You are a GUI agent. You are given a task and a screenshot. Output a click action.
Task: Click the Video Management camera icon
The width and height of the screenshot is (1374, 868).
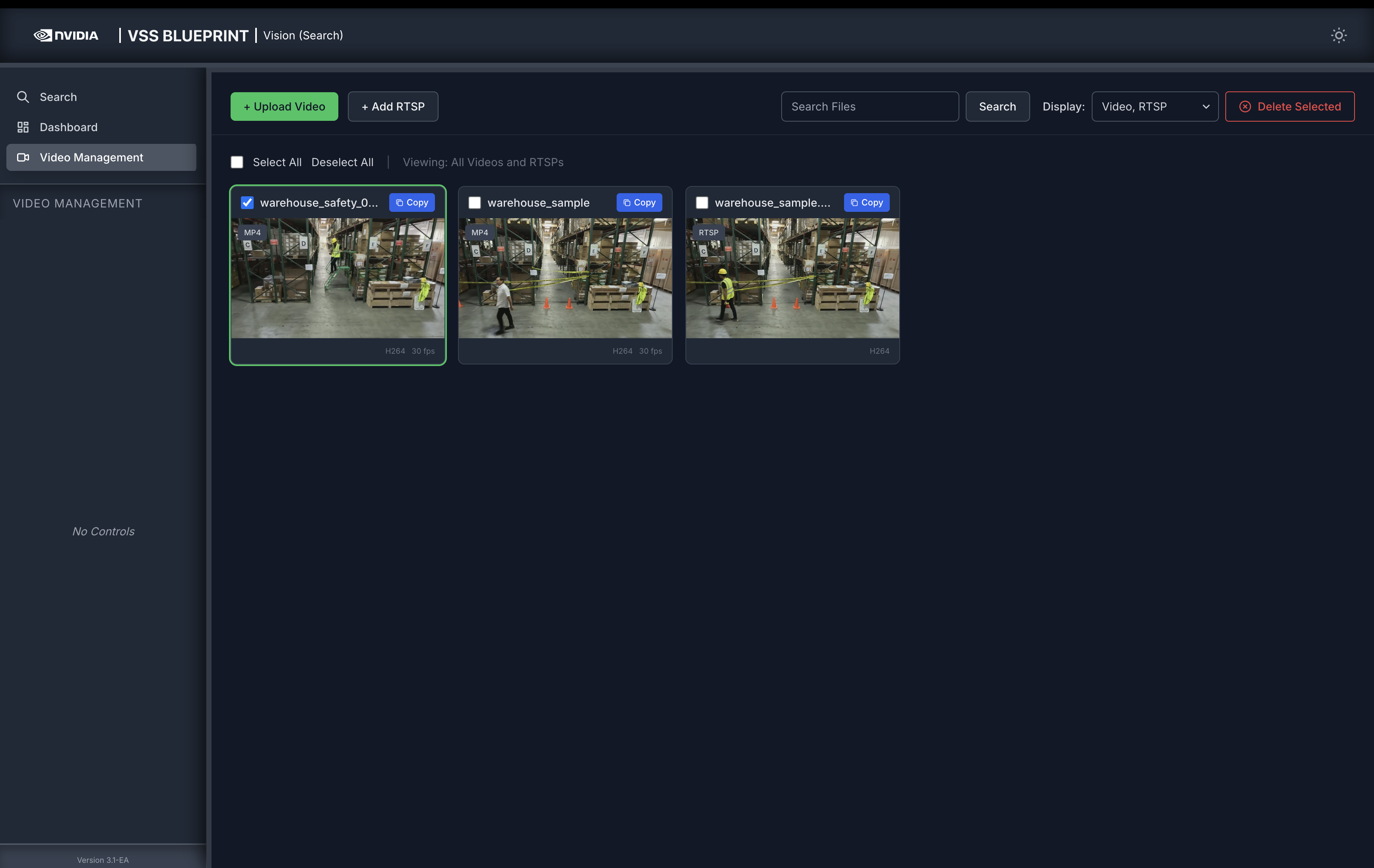coord(23,157)
